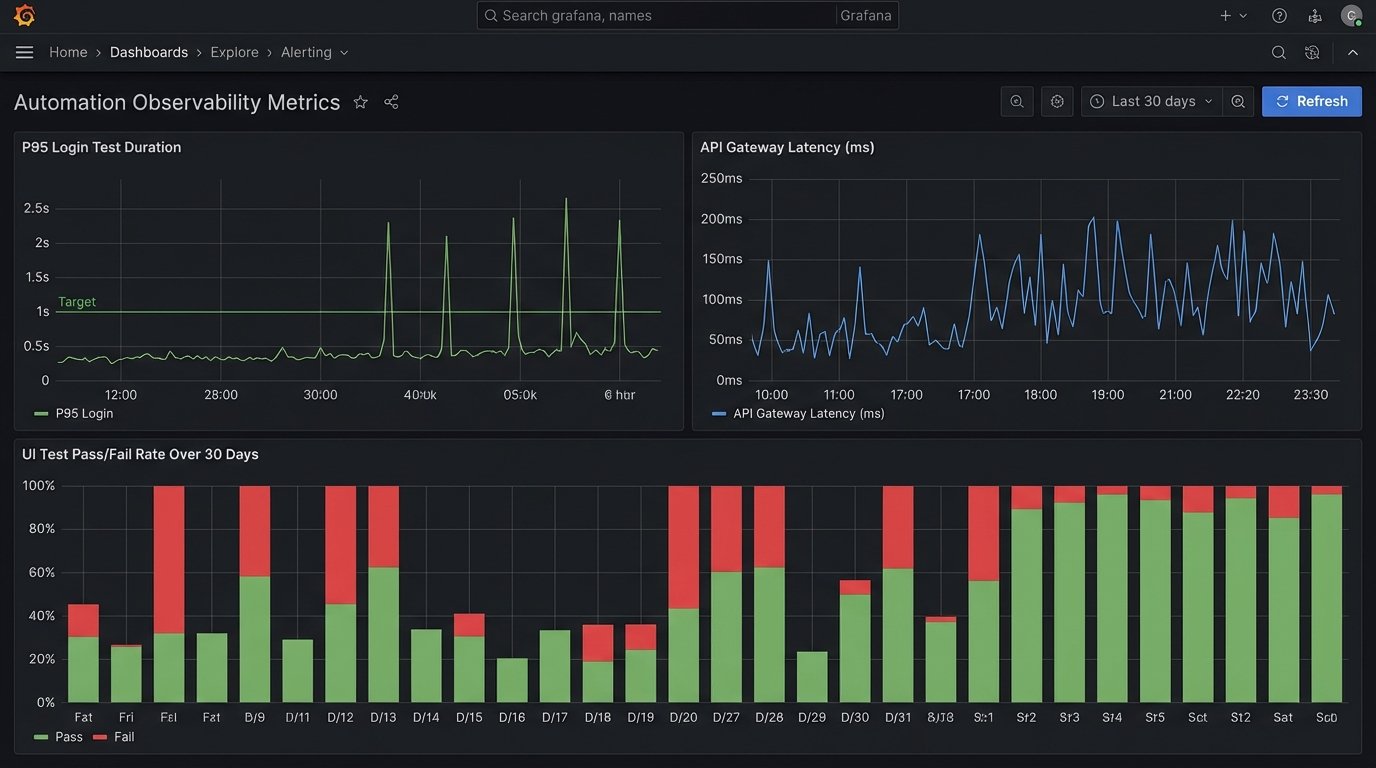Image resolution: width=1376 pixels, height=768 pixels.
Task: Toggle the Pass series in legend
Action: [59, 737]
